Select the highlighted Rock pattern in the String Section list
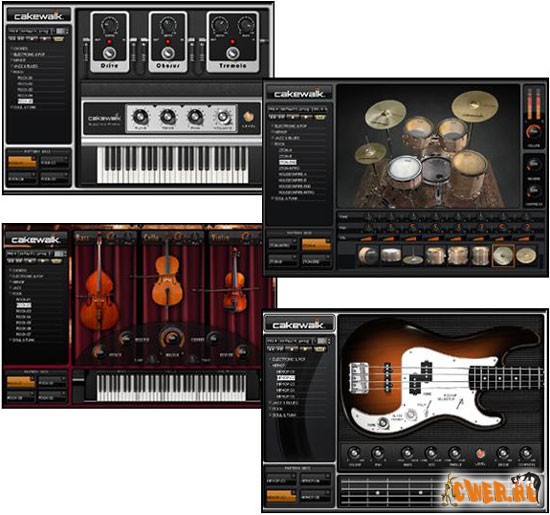This screenshot has width=550, height=515. click(24, 305)
